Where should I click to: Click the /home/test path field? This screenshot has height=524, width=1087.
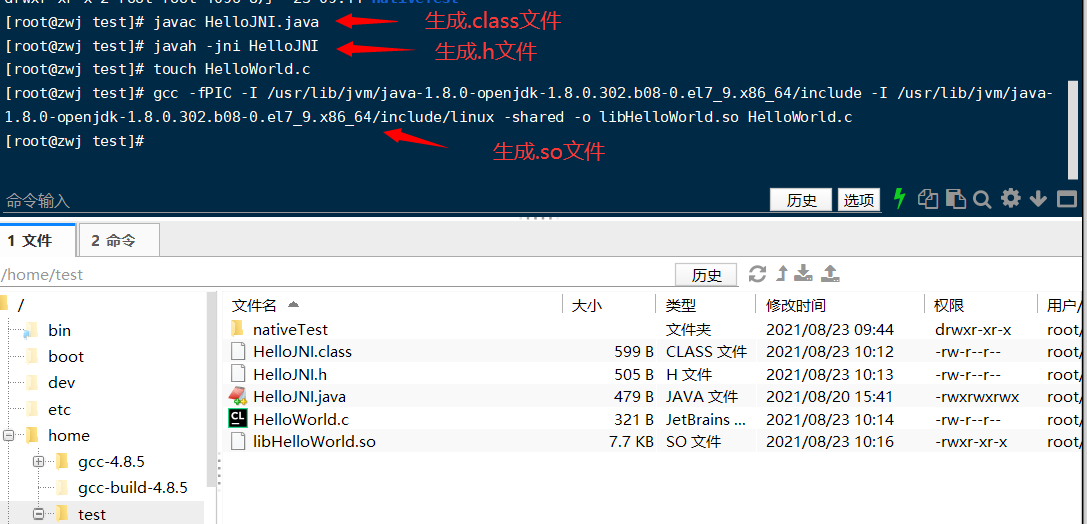click(336, 274)
